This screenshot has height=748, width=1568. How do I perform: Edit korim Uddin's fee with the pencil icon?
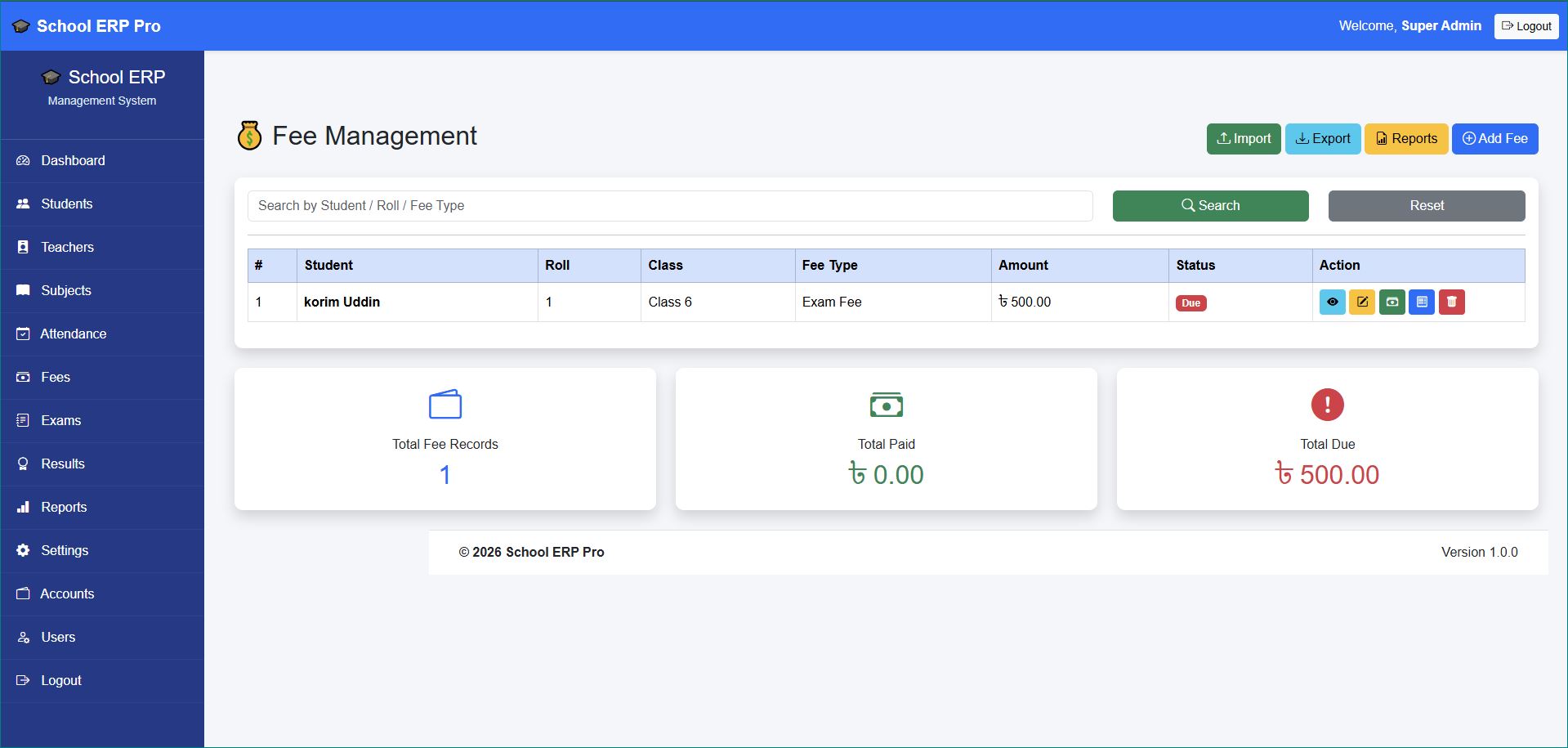pos(1362,302)
